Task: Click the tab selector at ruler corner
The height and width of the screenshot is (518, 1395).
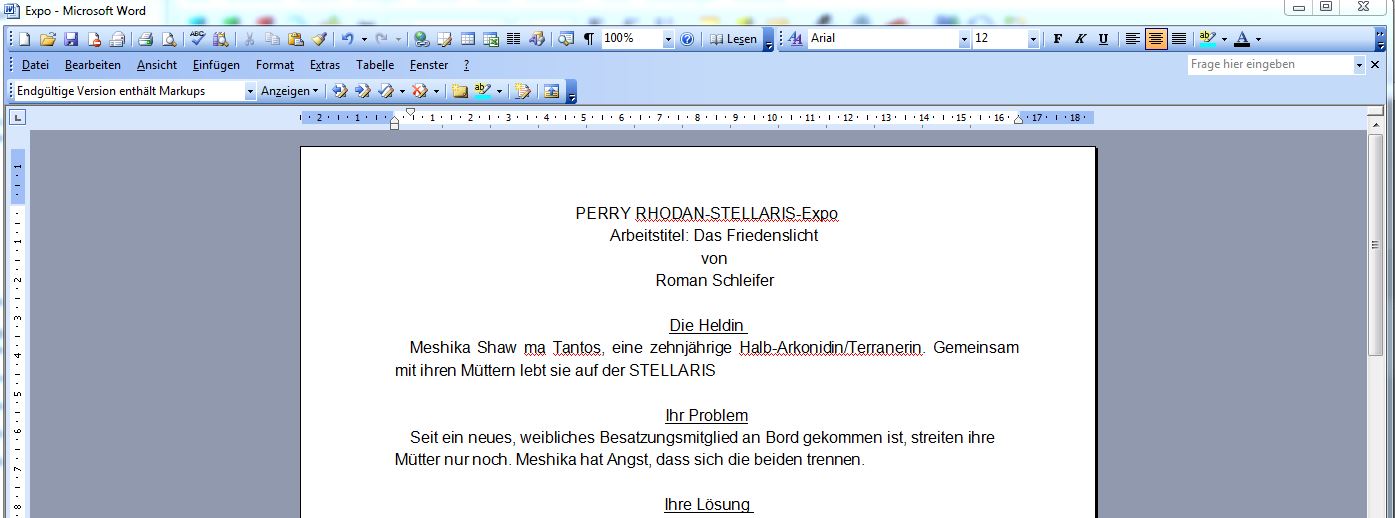Action: pyautogui.click(x=18, y=118)
